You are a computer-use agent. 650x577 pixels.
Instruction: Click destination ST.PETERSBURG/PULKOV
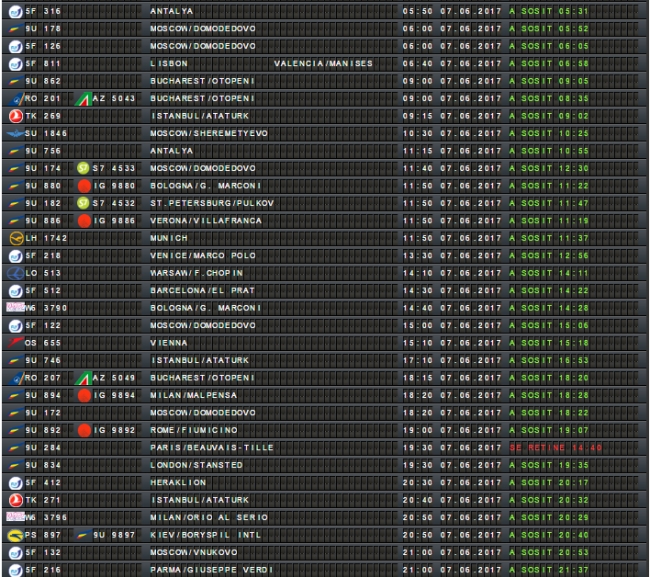pyautogui.click(x=212, y=203)
